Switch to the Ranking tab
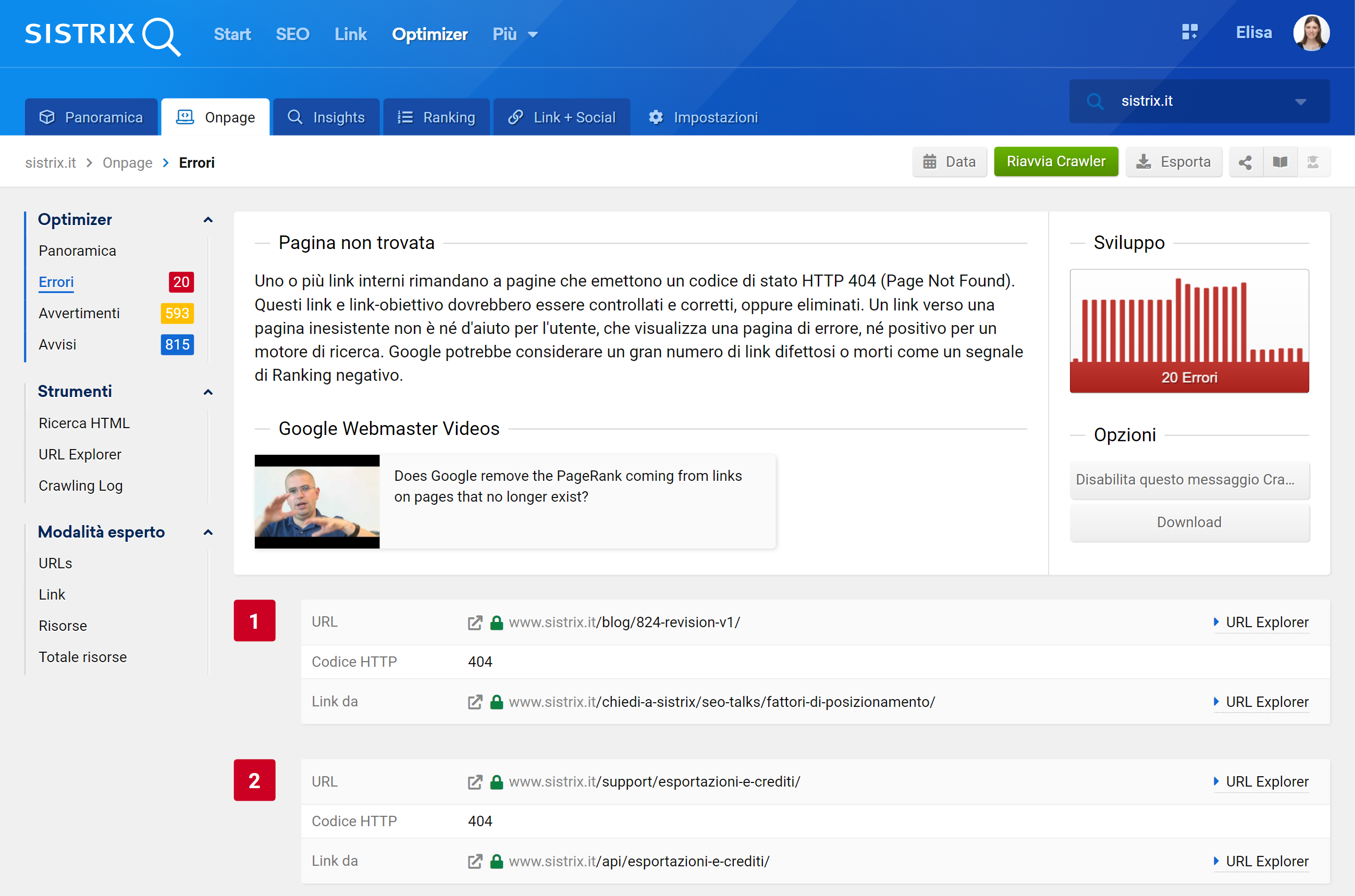The image size is (1355, 896). coord(436,117)
